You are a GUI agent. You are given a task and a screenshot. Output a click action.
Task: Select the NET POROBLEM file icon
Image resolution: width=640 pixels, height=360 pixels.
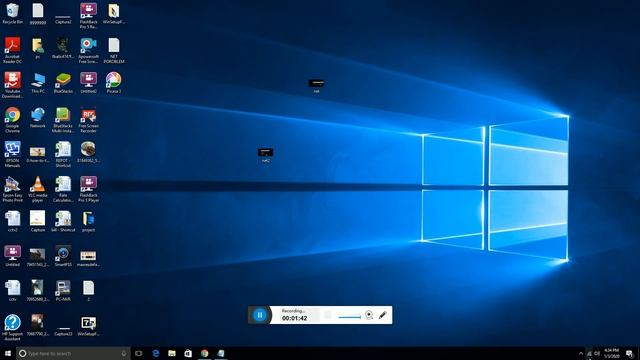click(x=114, y=50)
